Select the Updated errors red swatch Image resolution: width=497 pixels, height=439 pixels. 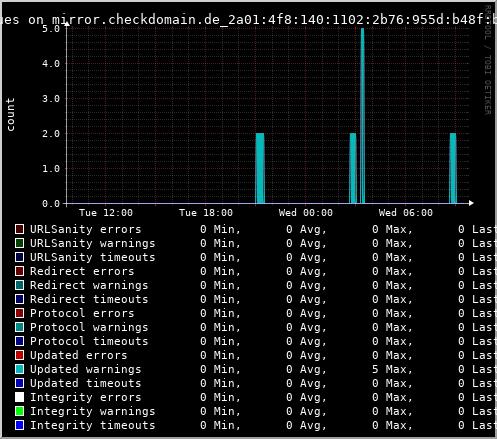point(19,355)
